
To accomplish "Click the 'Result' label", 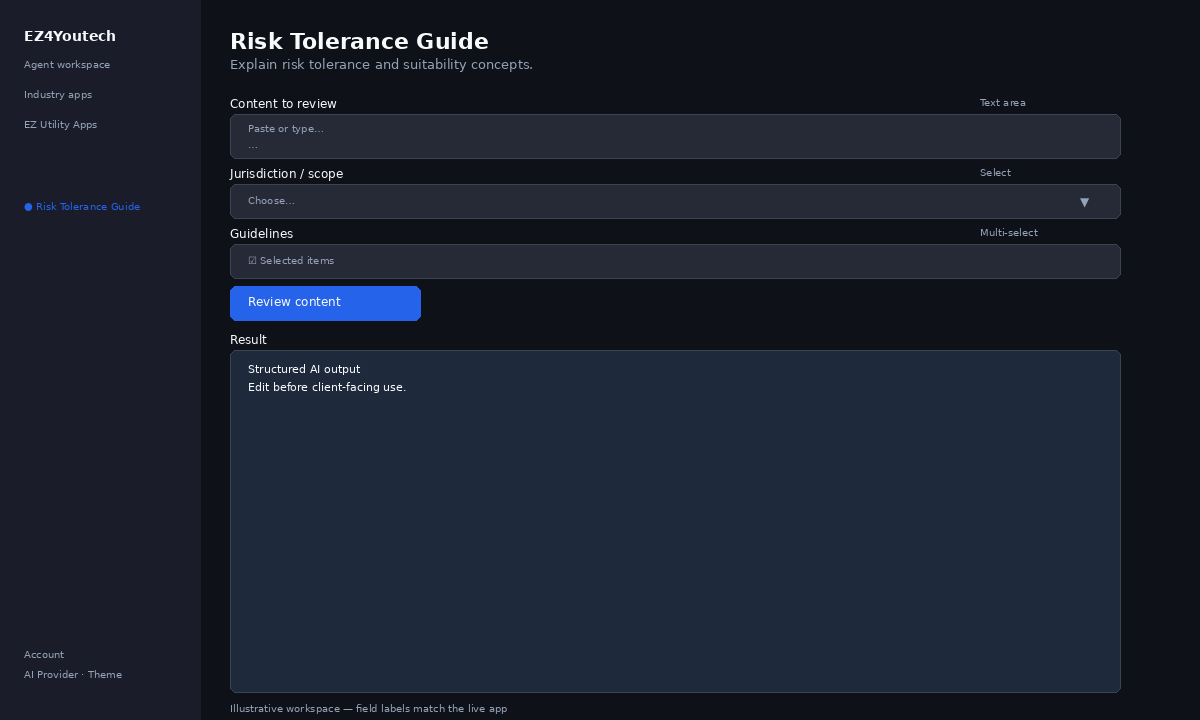I will click(x=248, y=340).
